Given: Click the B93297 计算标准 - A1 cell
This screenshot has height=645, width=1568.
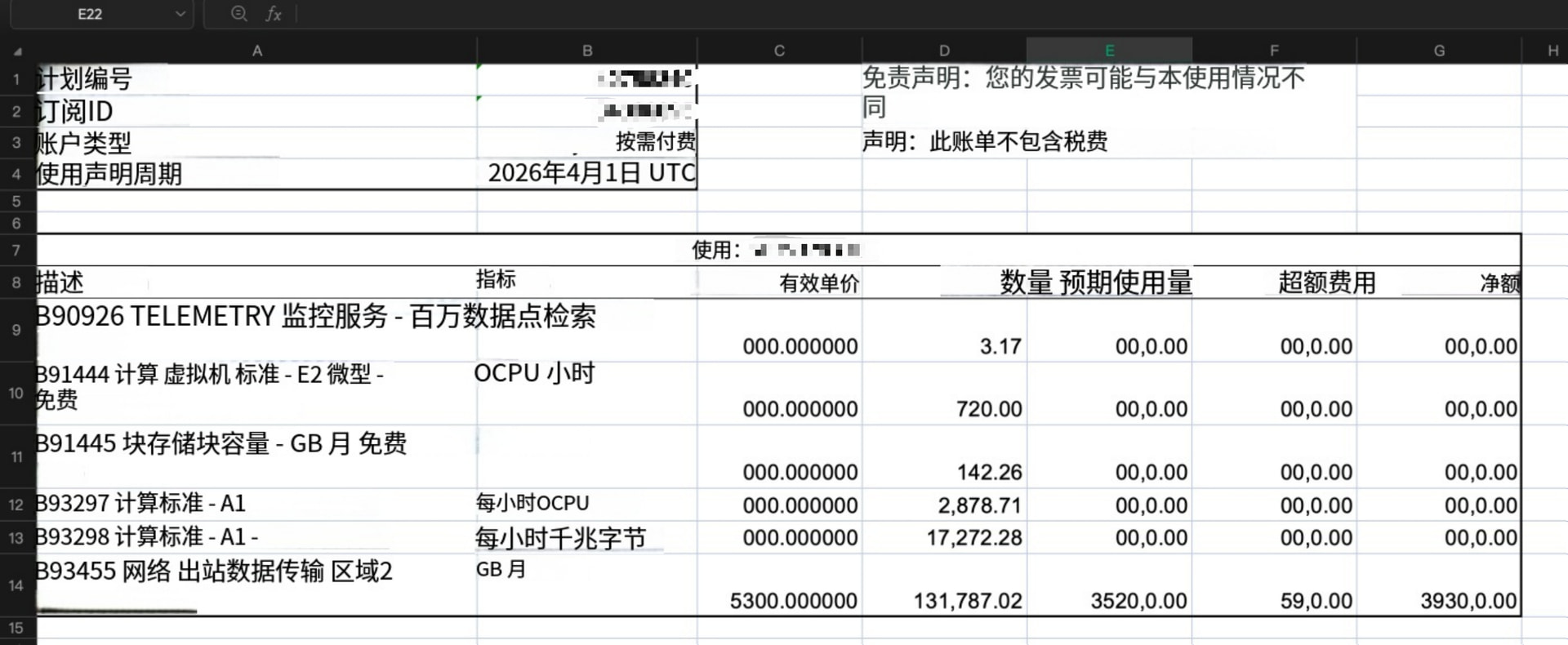Looking at the screenshot, I should [x=257, y=505].
